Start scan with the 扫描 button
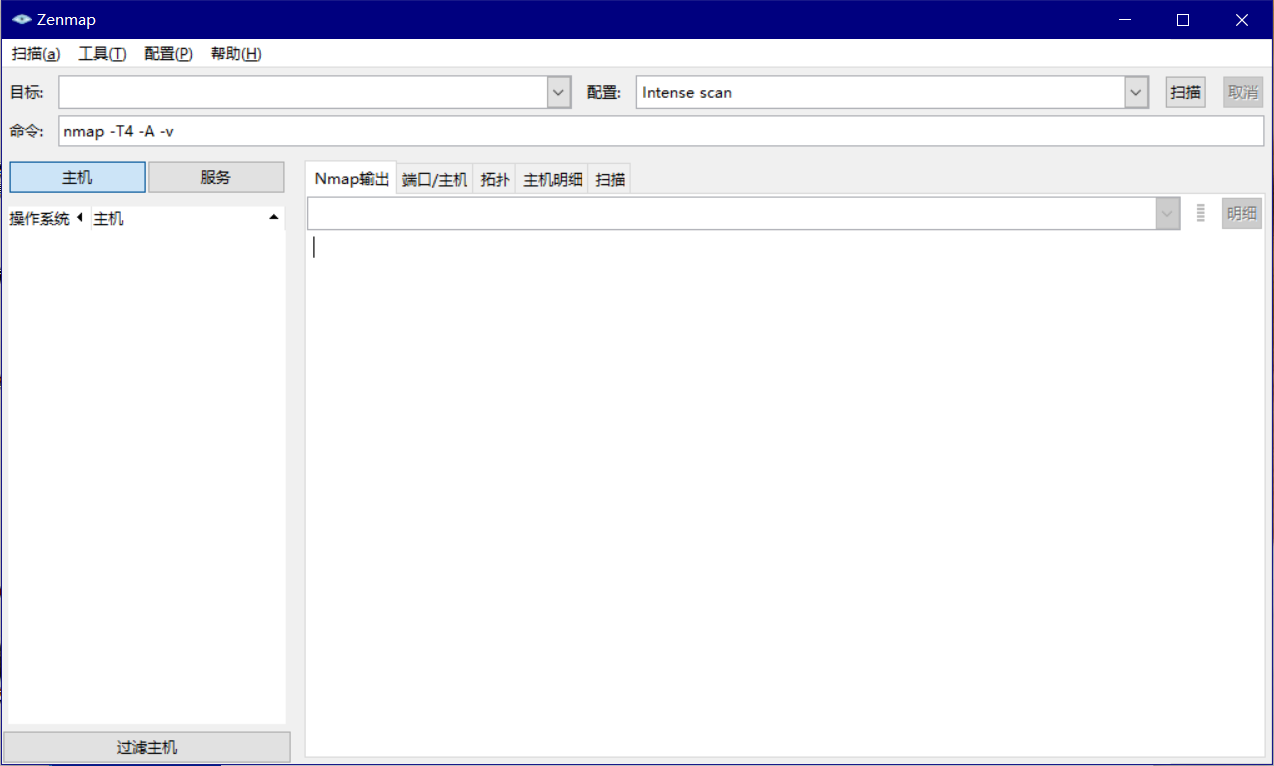 [1185, 92]
